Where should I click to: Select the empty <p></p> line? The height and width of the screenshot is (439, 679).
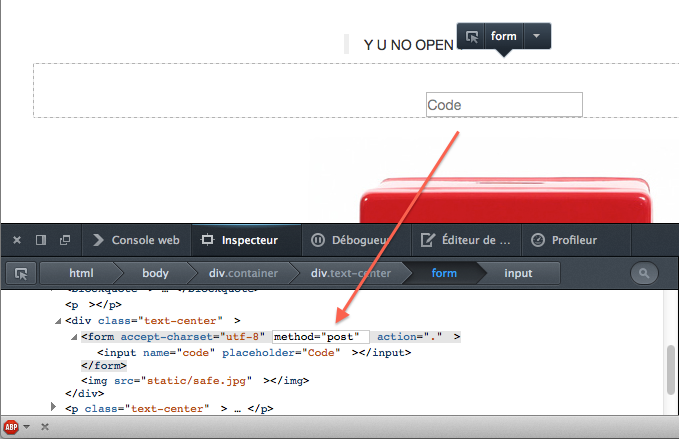tap(94, 305)
